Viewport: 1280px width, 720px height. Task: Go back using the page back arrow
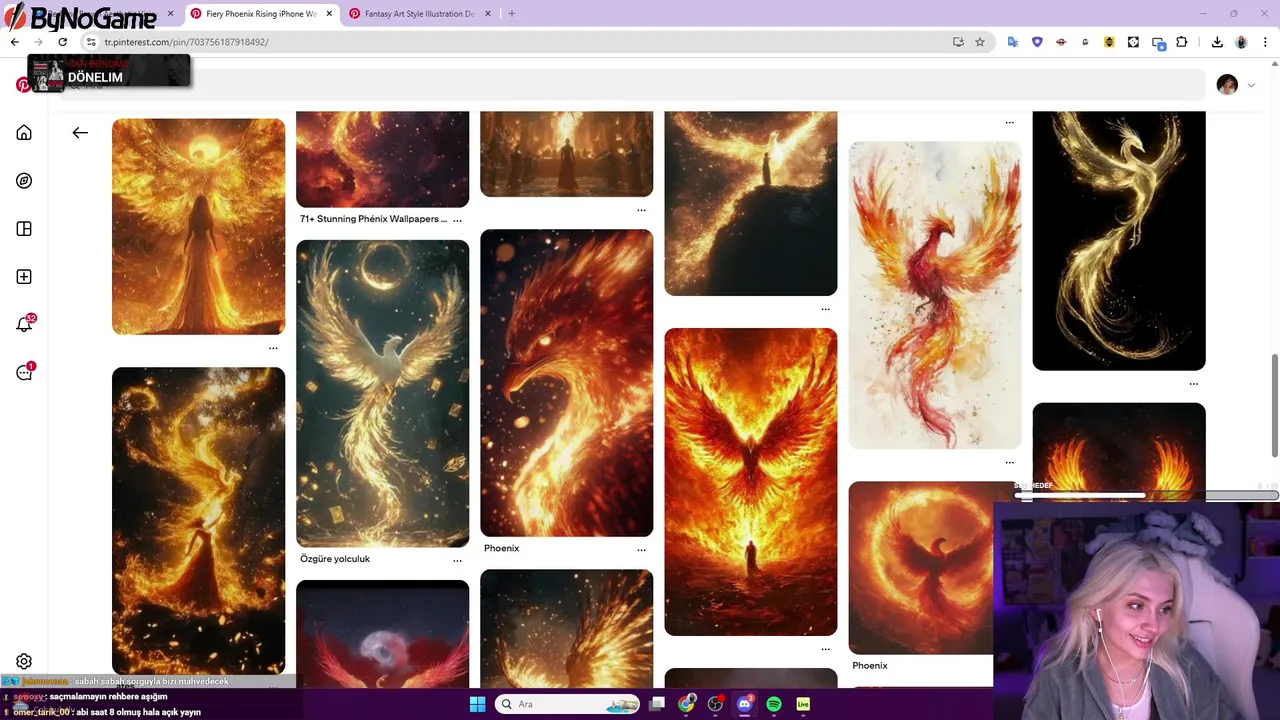click(x=80, y=132)
